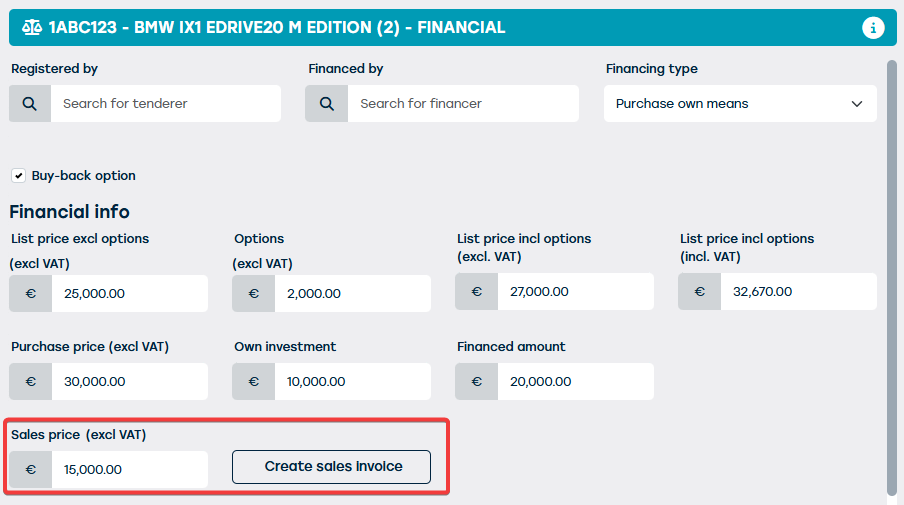Click the search icon for Financed by

pyautogui.click(x=327, y=104)
